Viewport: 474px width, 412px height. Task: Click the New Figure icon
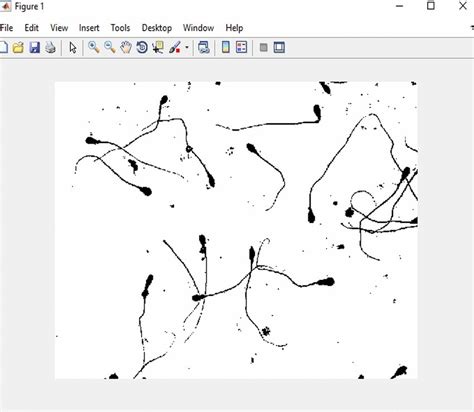[x=3, y=47]
